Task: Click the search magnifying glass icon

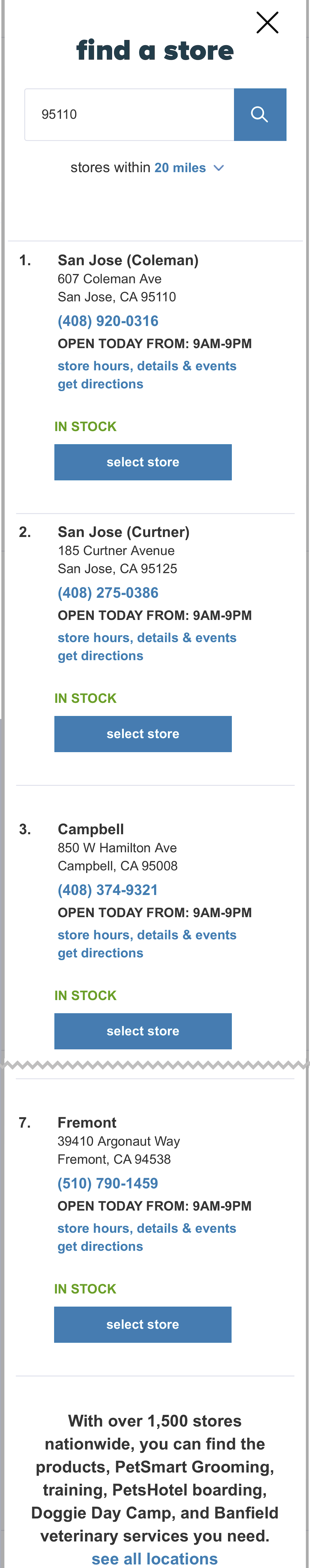Action: (260, 114)
